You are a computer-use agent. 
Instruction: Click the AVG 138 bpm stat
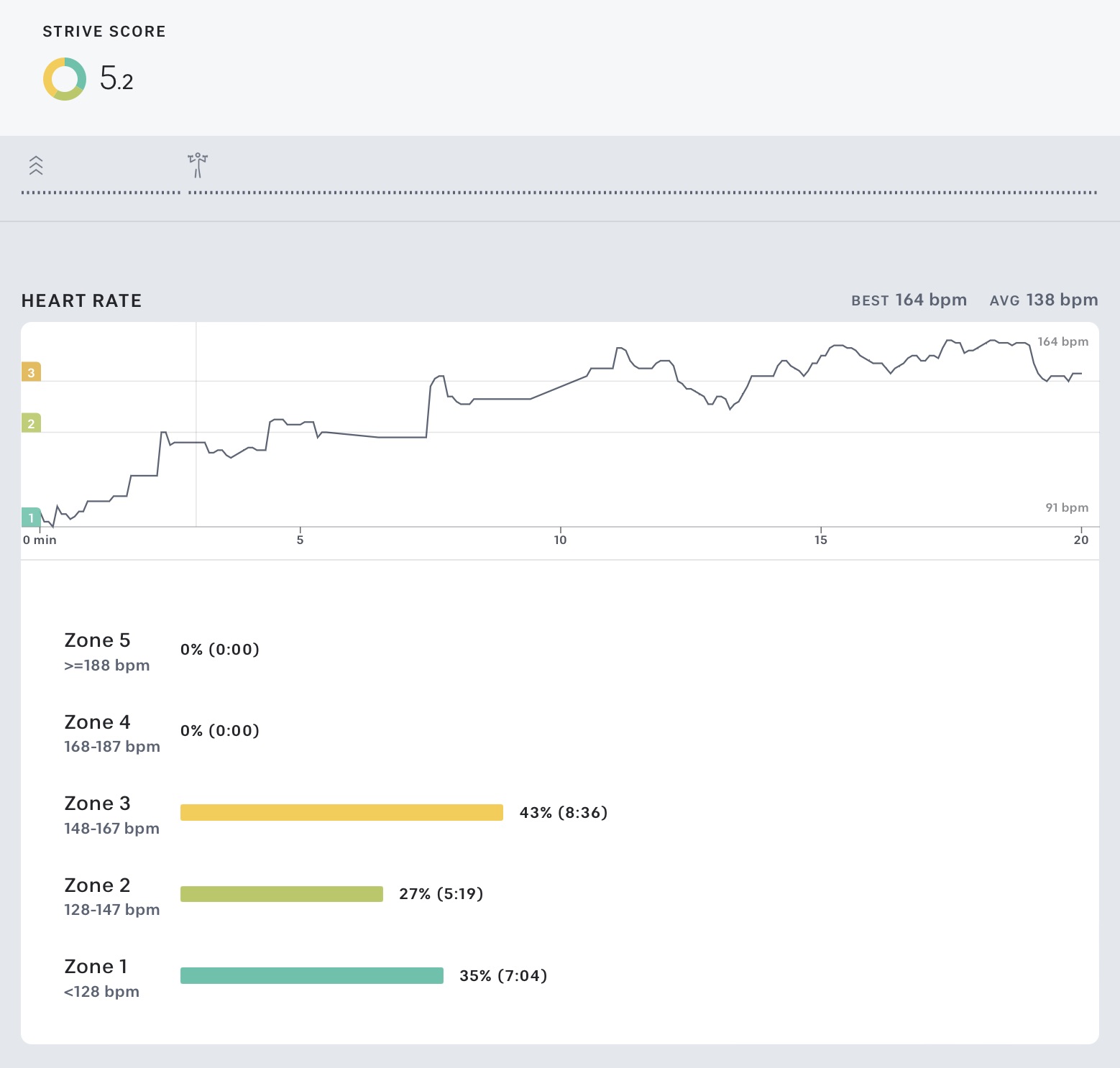point(1042,300)
